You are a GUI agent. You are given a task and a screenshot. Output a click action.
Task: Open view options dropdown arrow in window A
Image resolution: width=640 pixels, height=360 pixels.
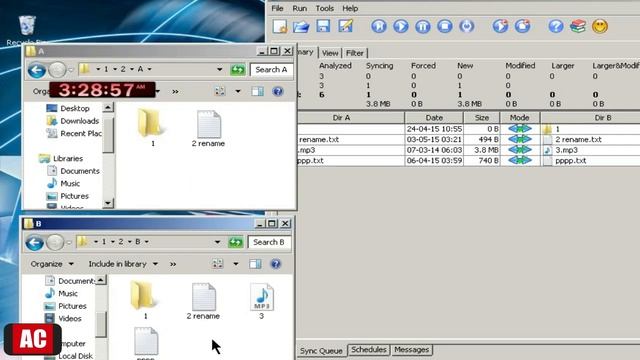click(238, 91)
